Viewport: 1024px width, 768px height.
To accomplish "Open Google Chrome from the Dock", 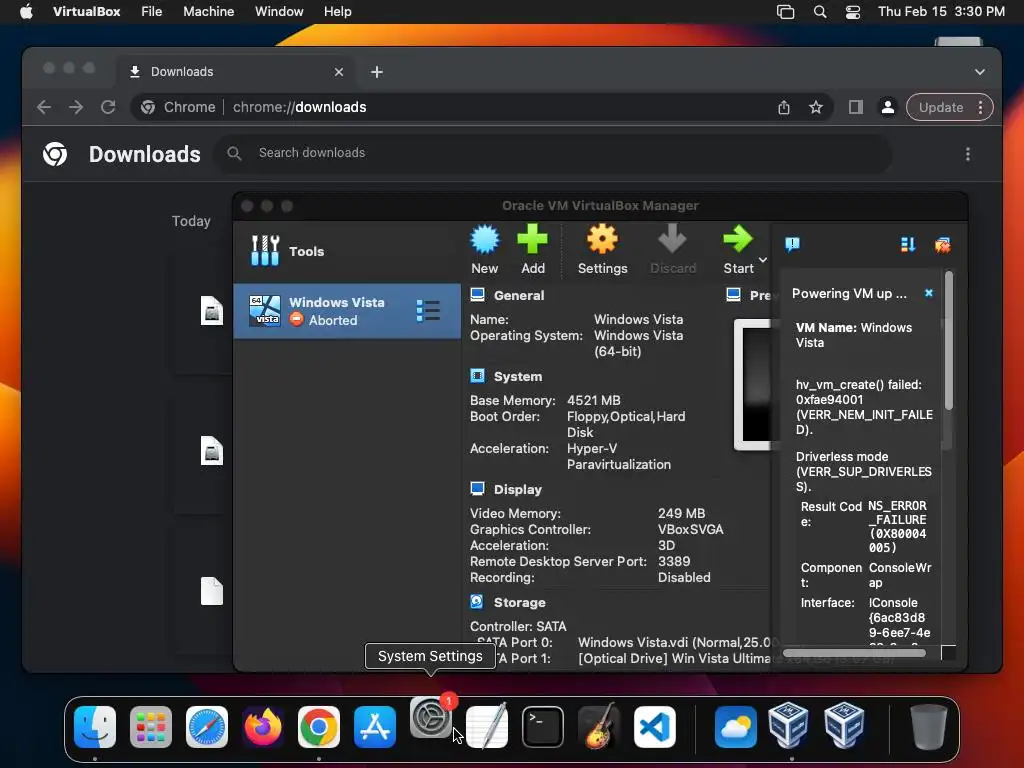I will point(319,726).
